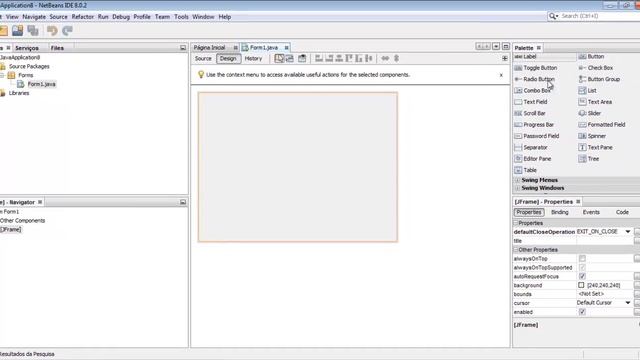The image size is (640, 360).
Task: Toggle the alwaysOnTop checkbox
Action: 582,259
